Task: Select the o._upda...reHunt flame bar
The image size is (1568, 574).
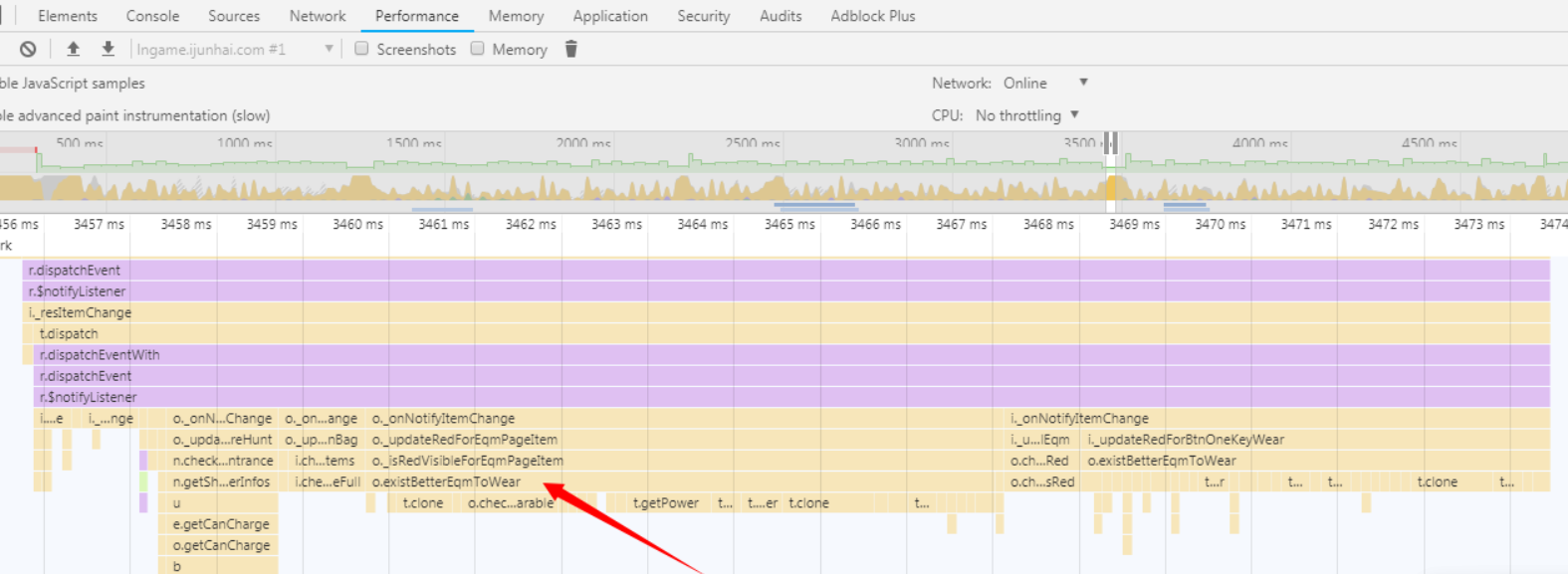Action: (221, 440)
